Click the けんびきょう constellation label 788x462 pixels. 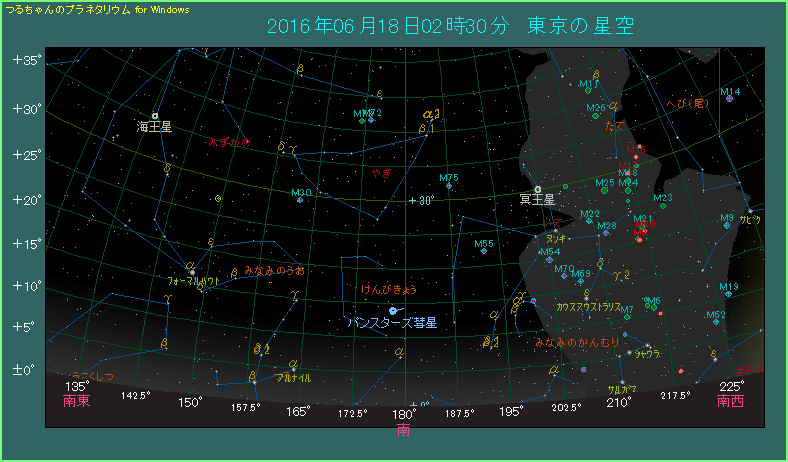pyautogui.click(x=388, y=289)
